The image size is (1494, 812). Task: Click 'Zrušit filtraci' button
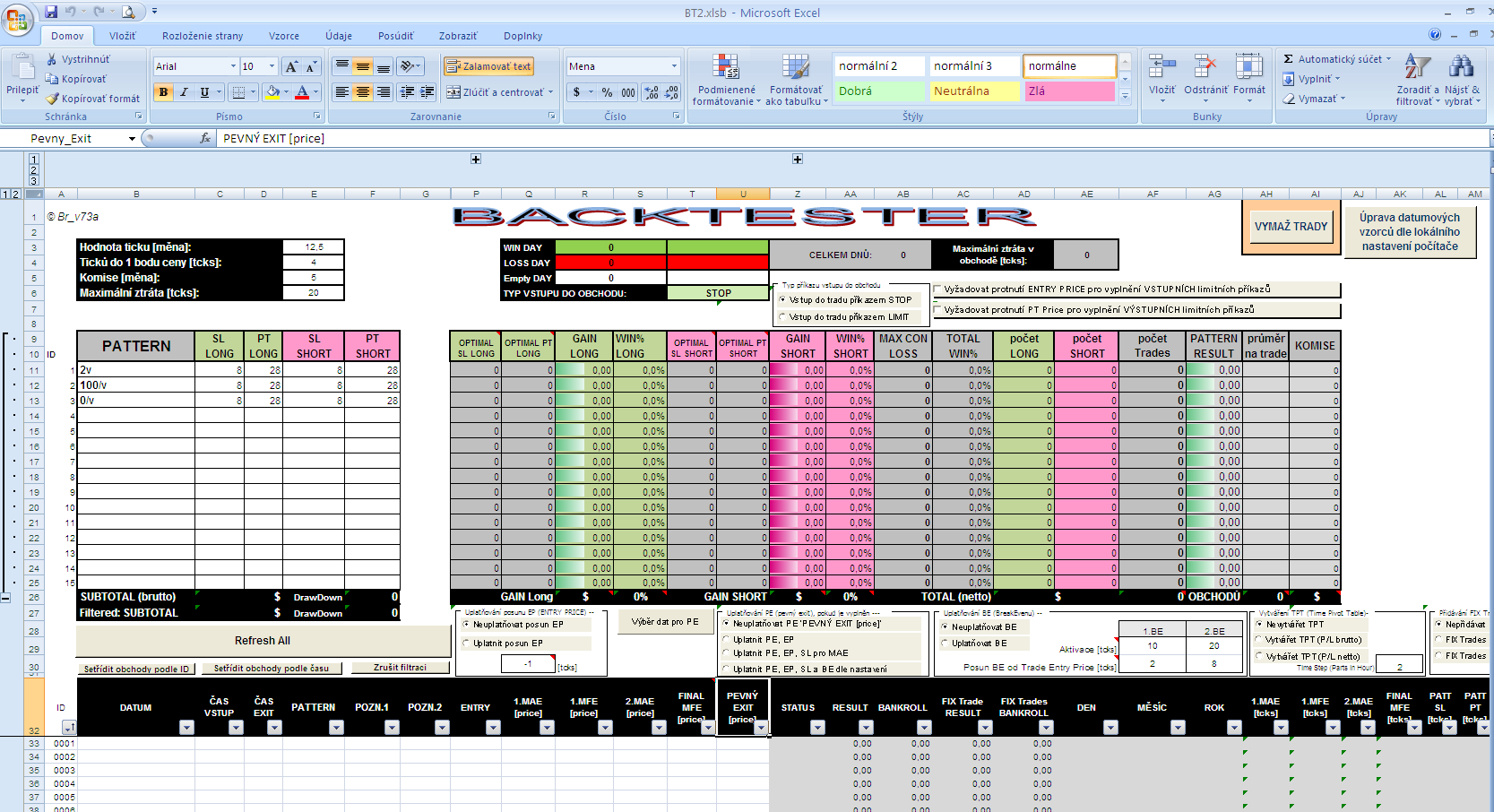[x=400, y=668]
